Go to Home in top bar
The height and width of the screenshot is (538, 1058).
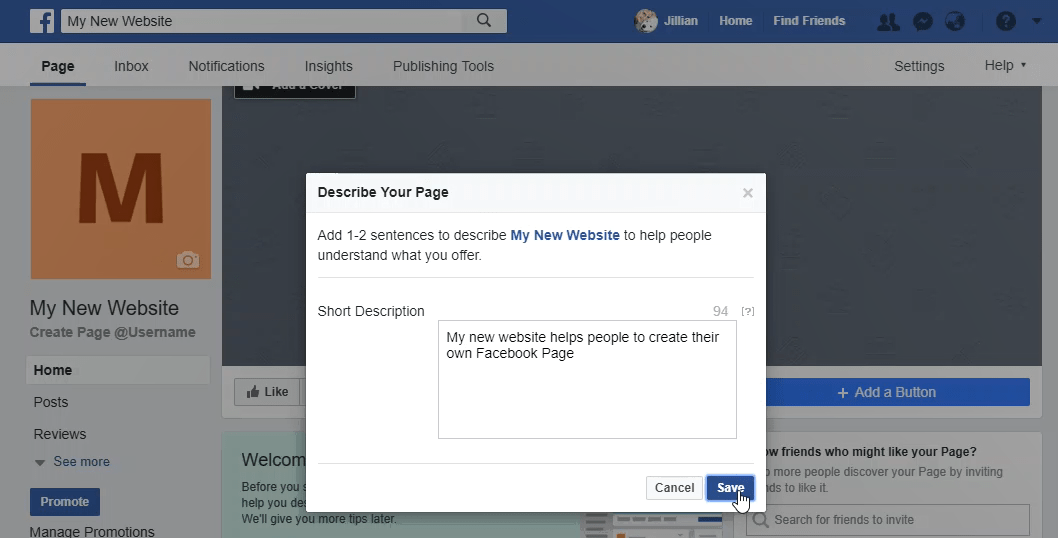(x=735, y=21)
